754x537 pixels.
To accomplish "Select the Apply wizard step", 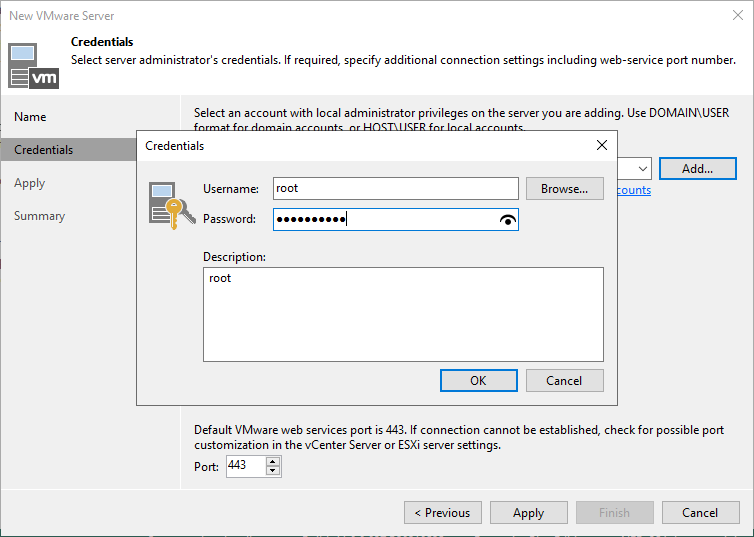I will 29,183.
